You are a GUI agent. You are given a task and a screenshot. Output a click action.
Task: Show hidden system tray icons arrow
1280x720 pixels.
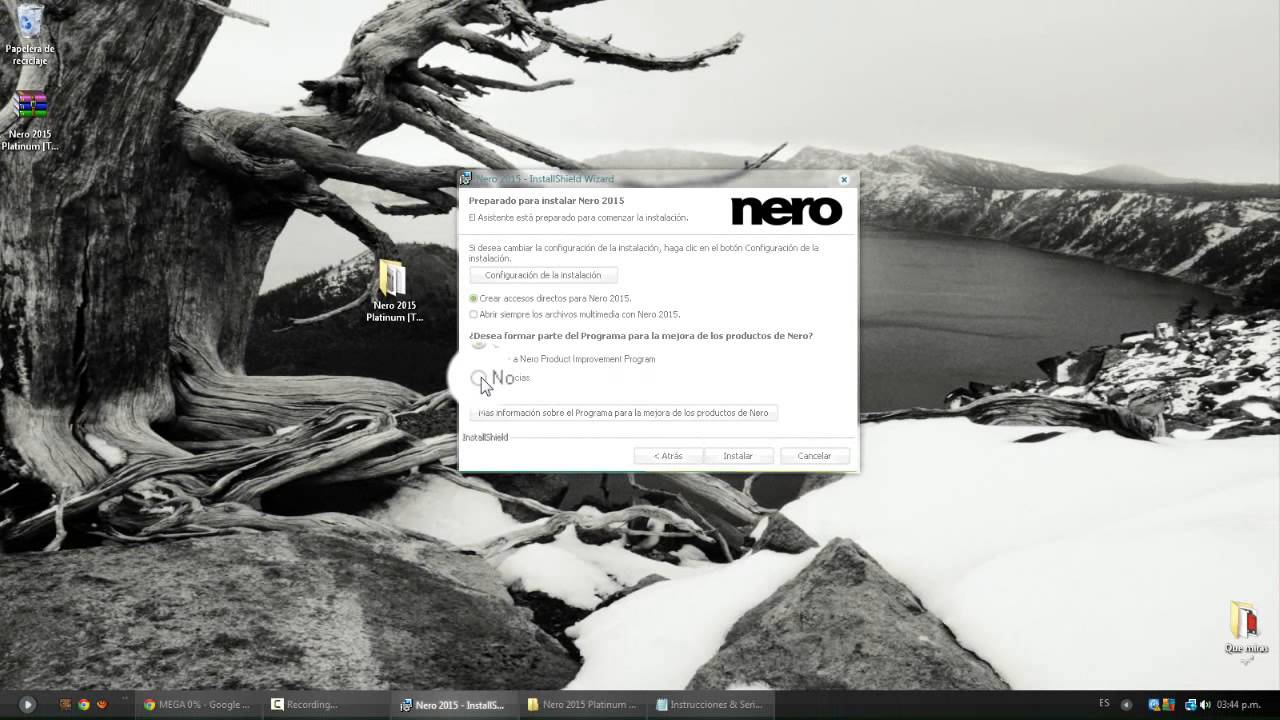coord(1127,704)
